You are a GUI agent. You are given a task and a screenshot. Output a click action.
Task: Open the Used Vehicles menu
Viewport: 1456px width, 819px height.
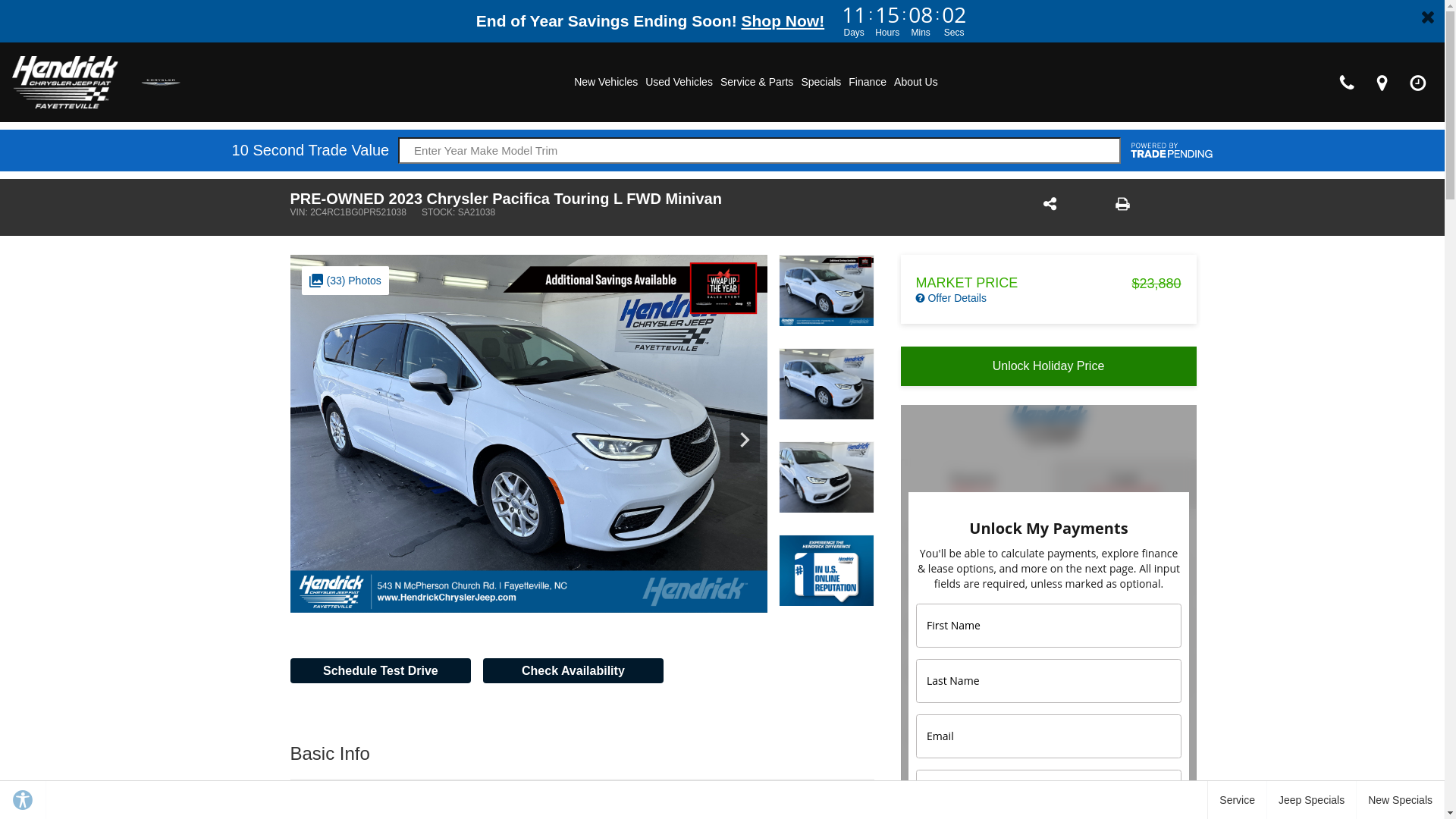click(x=679, y=82)
